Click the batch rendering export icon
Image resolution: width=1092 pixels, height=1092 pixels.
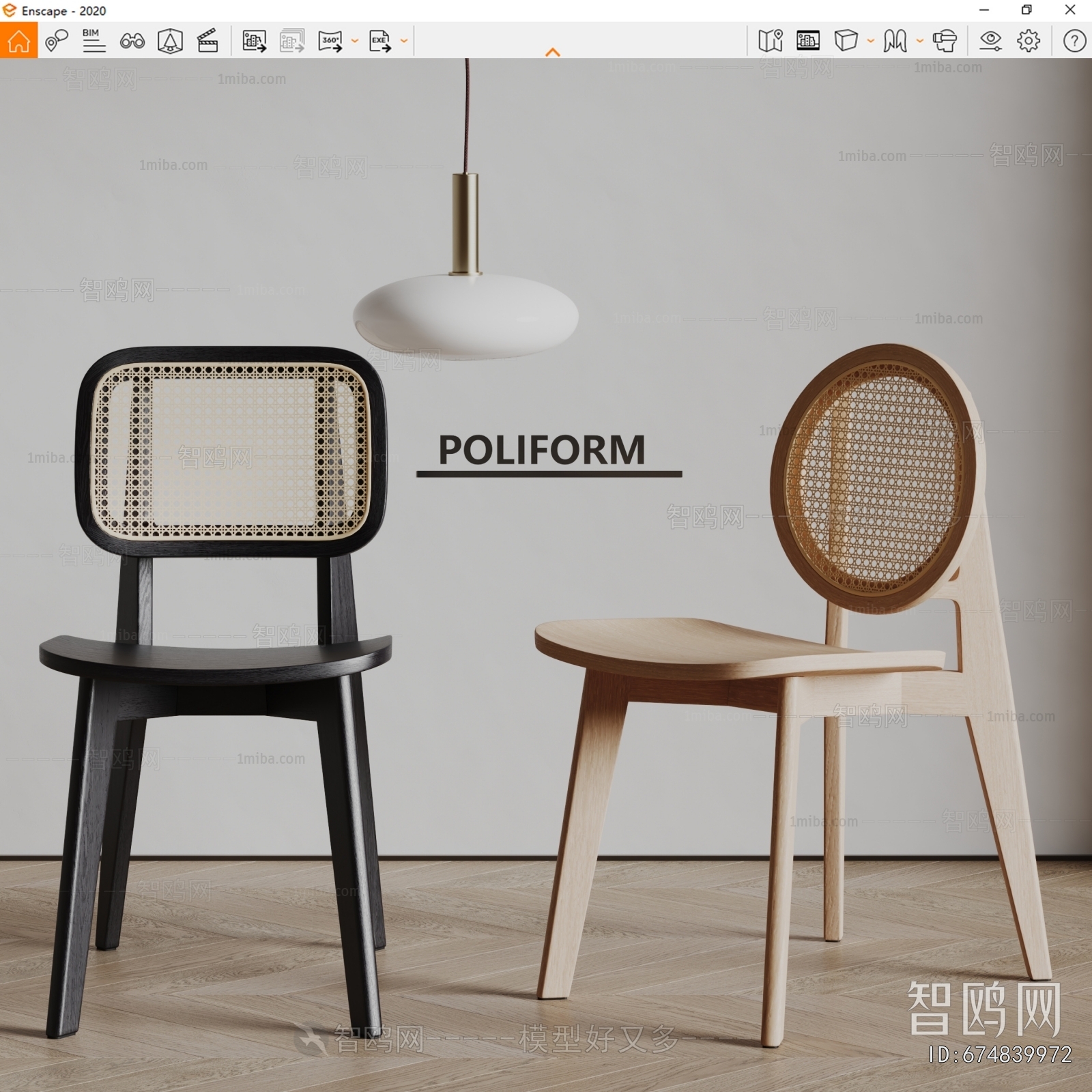(292, 41)
